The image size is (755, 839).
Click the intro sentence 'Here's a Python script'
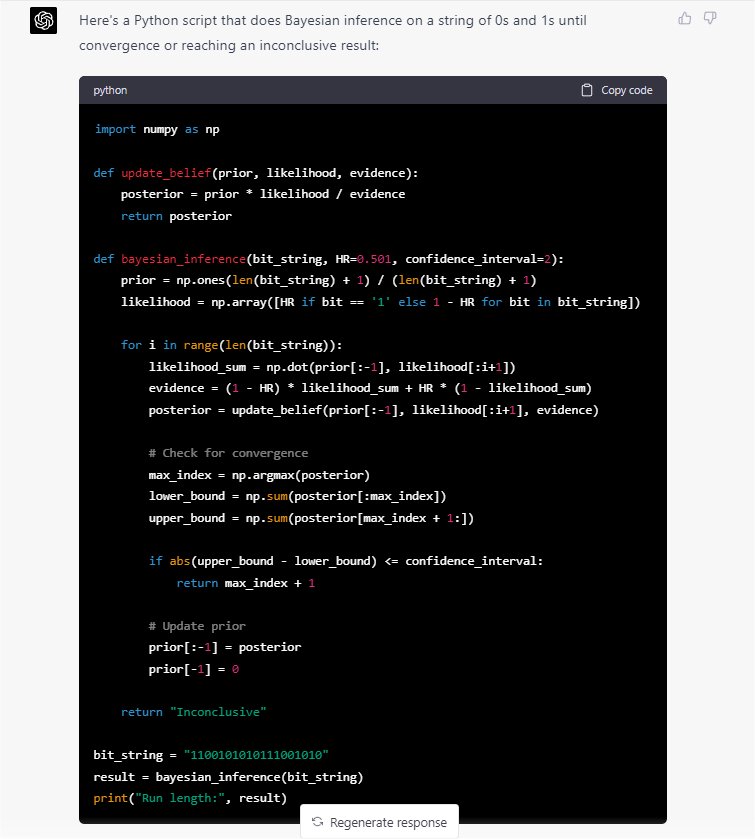tap(332, 33)
